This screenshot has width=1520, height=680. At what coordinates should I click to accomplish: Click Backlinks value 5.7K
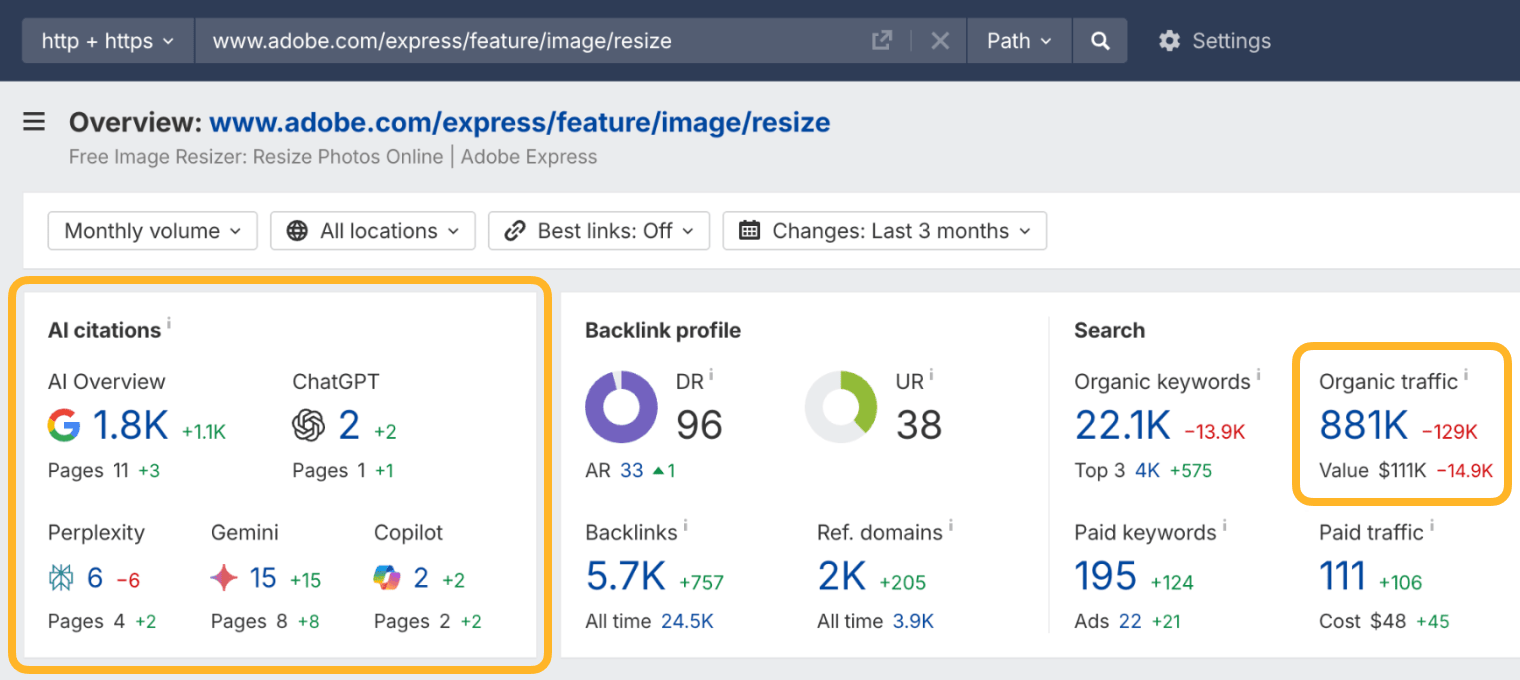tap(625, 577)
